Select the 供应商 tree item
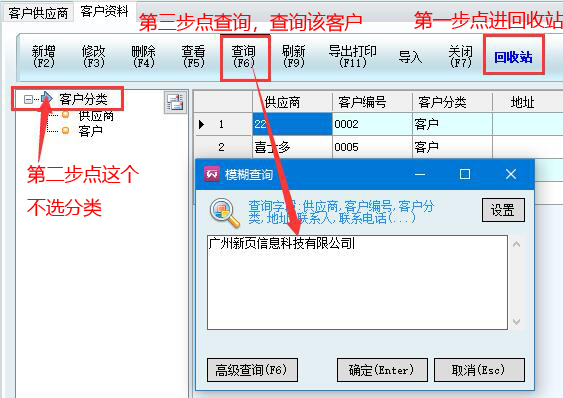Viewport: 563px width, 398px height. point(96,116)
